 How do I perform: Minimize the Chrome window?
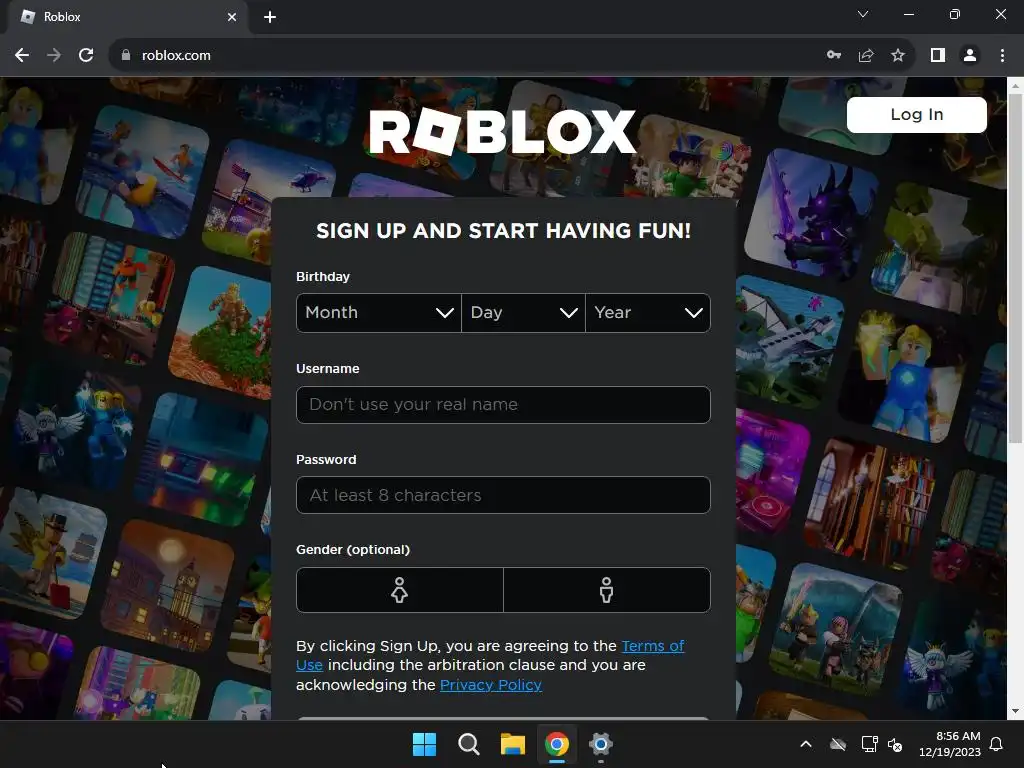click(908, 14)
